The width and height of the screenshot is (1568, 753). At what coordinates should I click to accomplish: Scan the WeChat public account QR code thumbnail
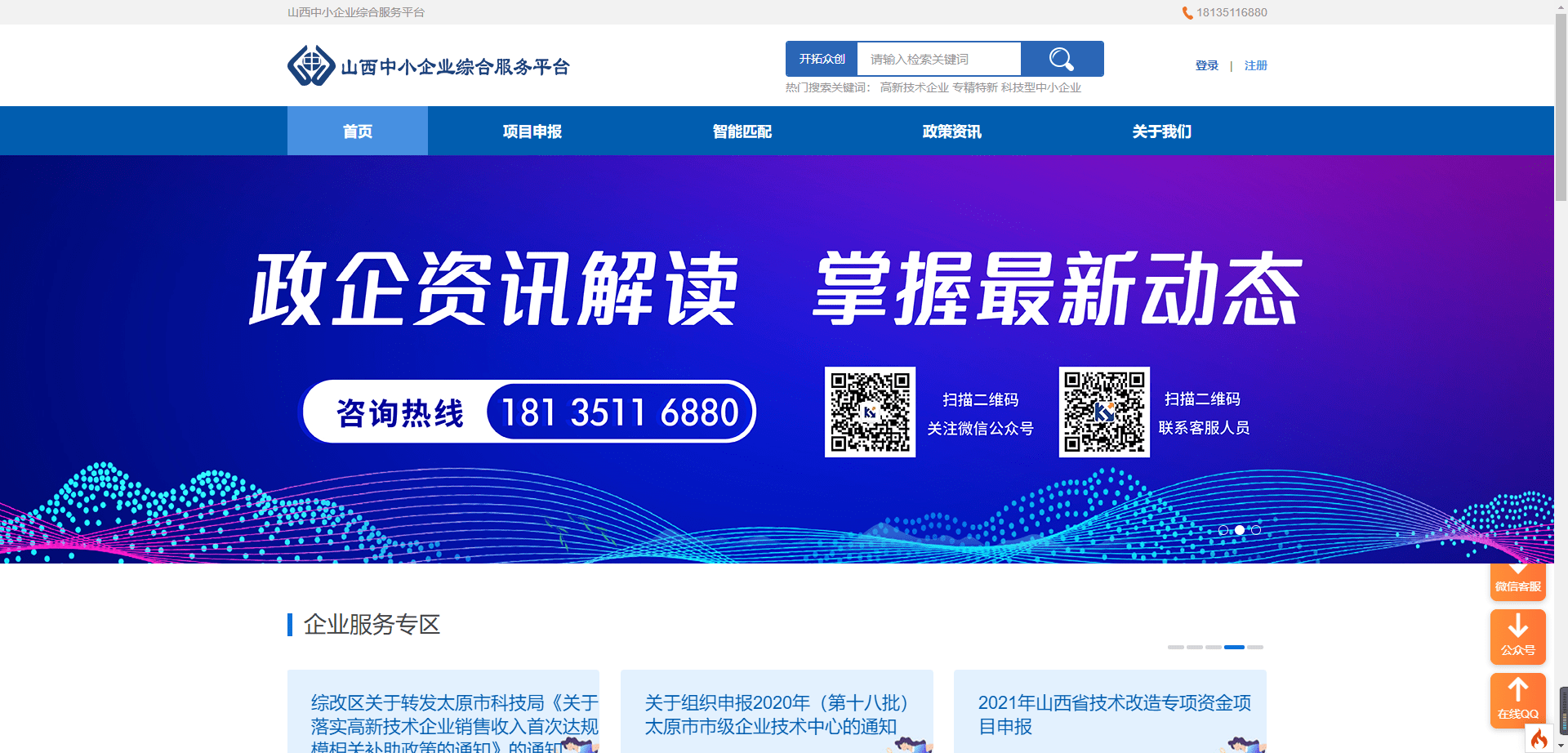point(870,411)
